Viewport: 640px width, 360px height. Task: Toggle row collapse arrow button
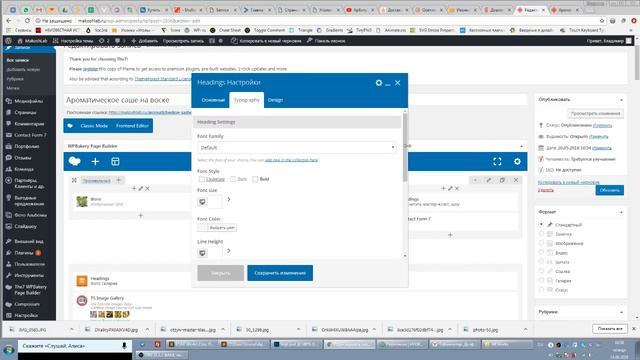tap(475, 180)
